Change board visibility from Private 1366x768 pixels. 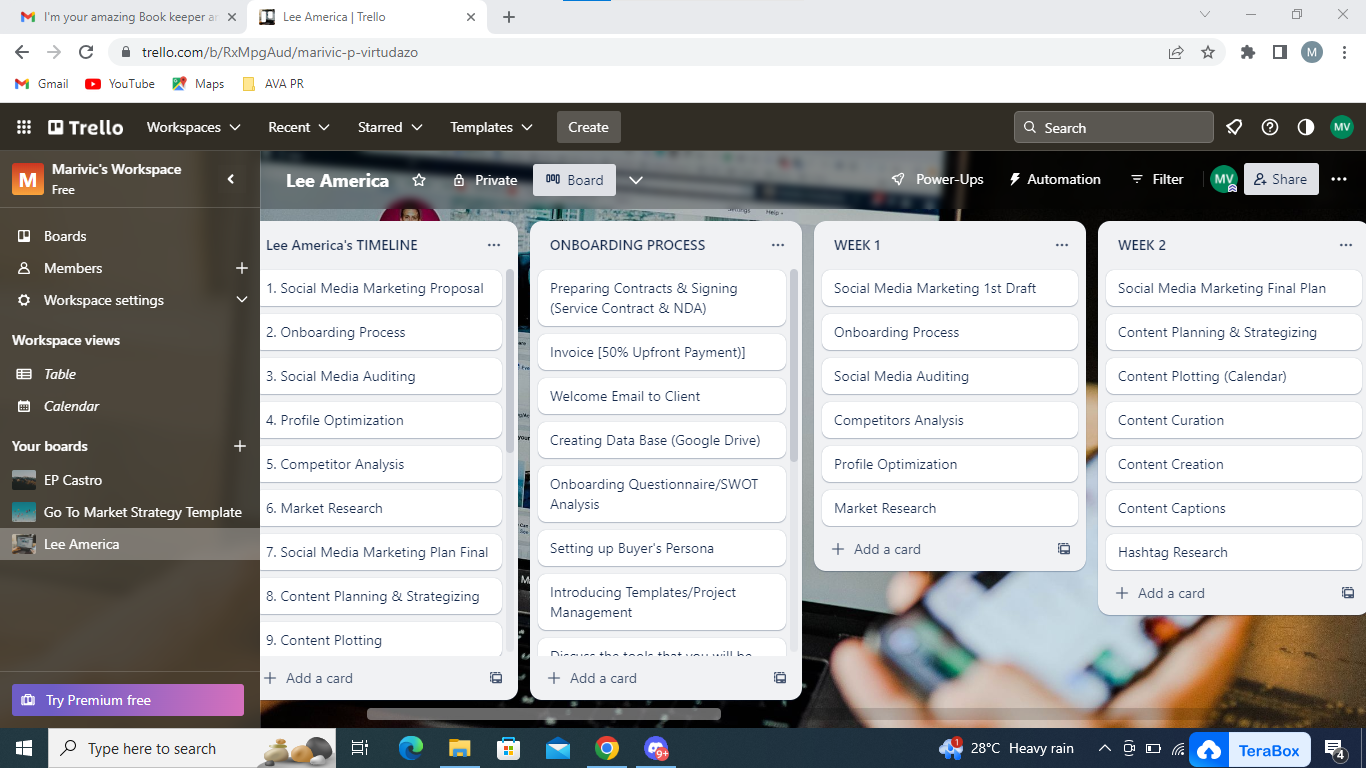click(x=485, y=180)
